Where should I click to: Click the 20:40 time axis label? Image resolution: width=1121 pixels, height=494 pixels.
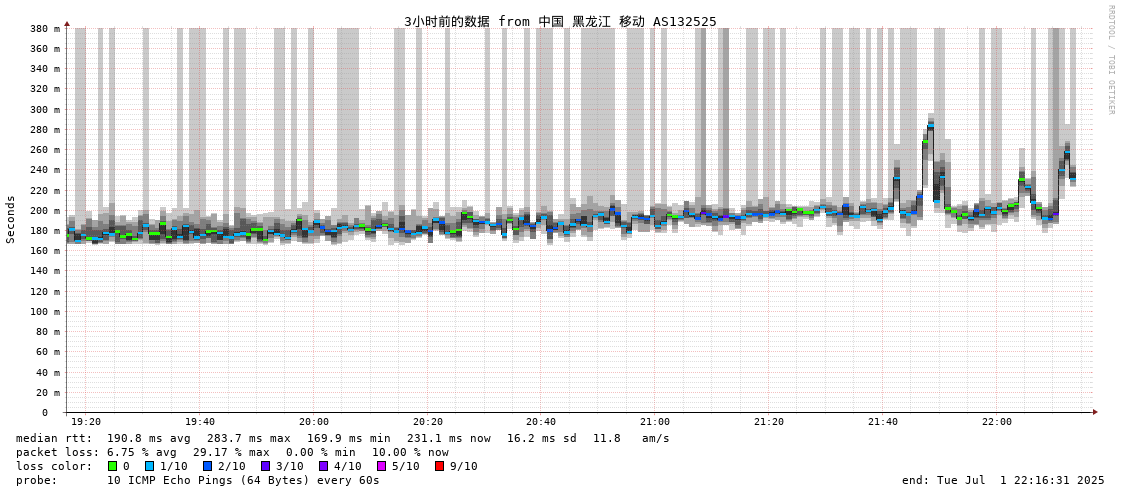[x=541, y=423]
